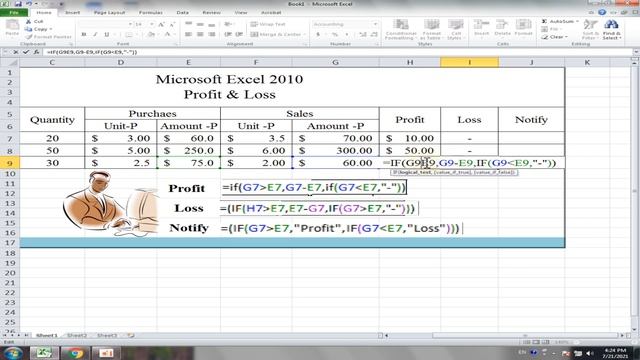The image size is (640, 360).
Task: Decrease font size with Shrink Font icon
Action: 172,24
